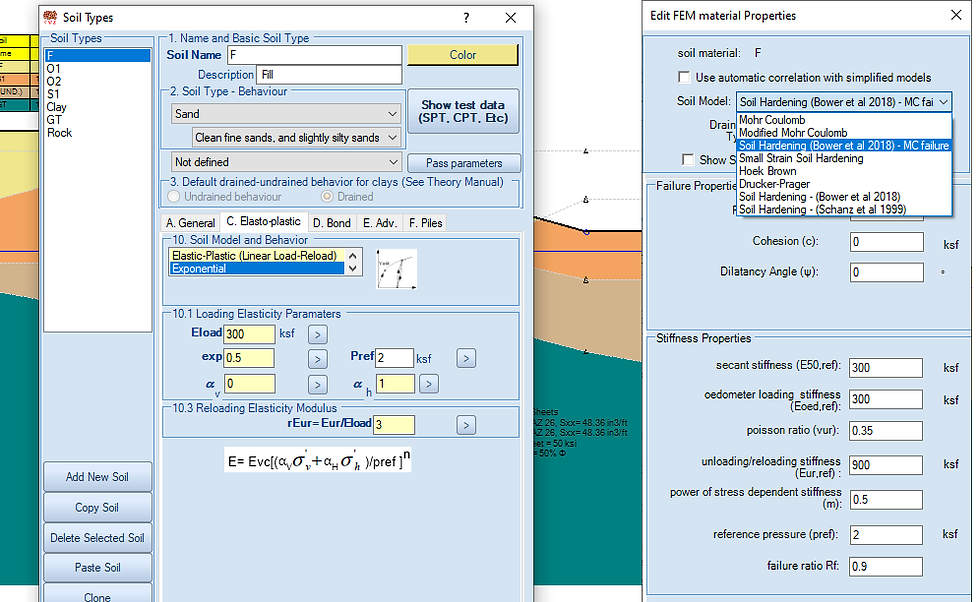Click the arrow button next to exp field

point(318,359)
